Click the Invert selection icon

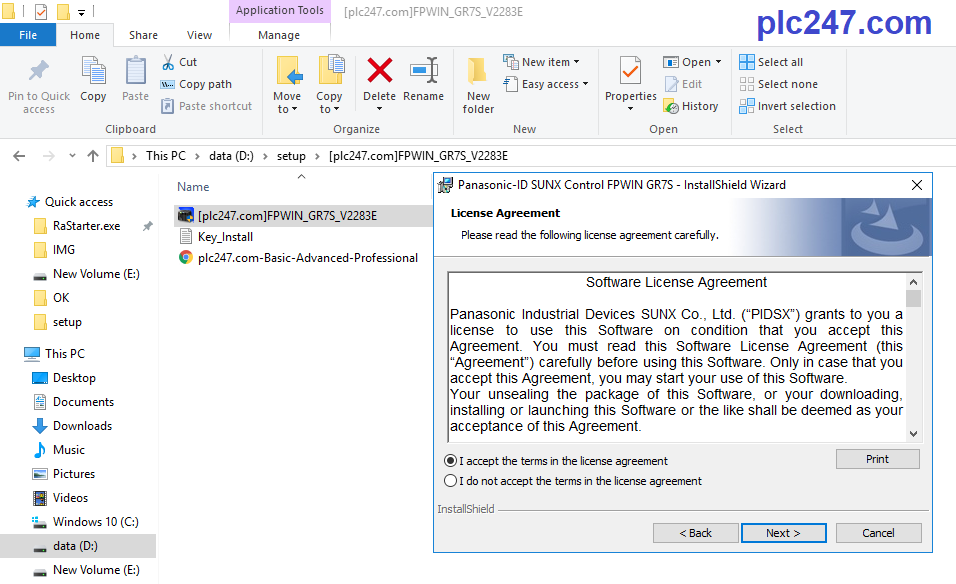(747, 106)
